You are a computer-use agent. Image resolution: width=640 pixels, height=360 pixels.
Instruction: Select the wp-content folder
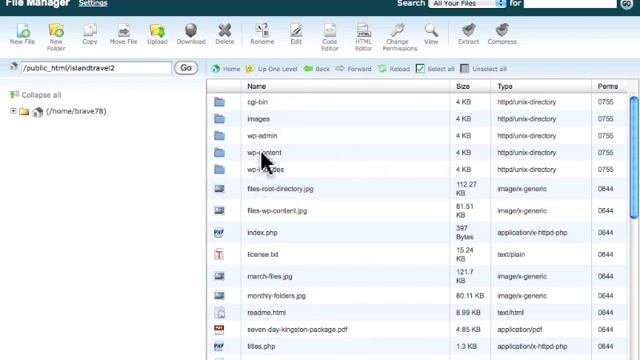(264, 153)
